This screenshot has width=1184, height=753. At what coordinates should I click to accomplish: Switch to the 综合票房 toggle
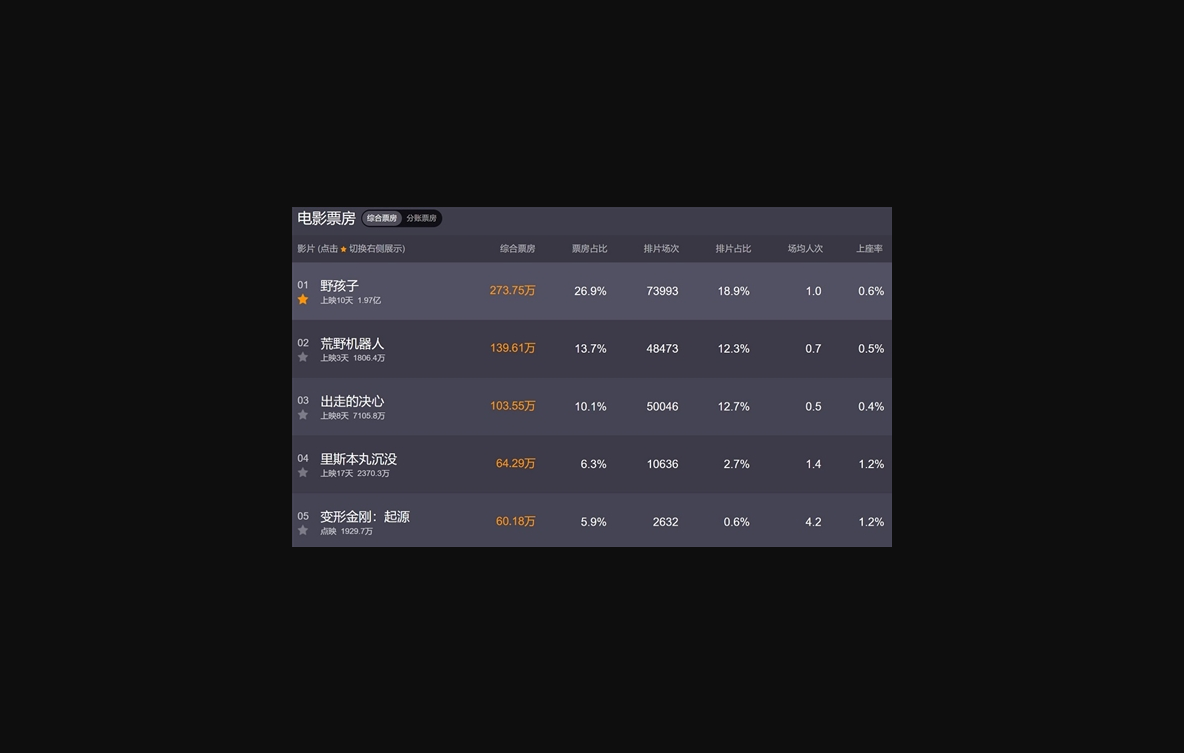pos(382,218)
